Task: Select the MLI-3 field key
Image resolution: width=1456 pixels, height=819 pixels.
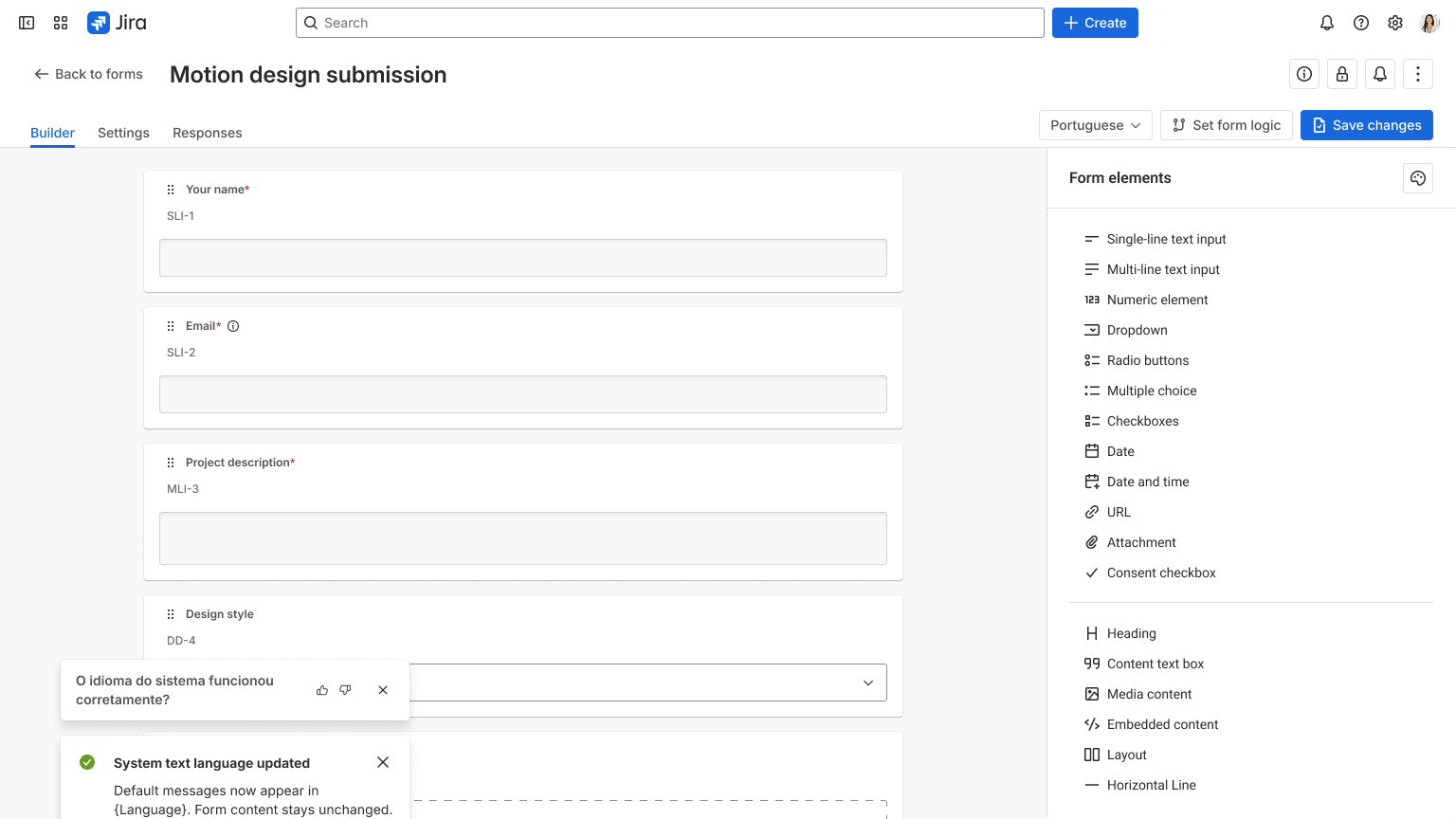Action: (183, 489)
